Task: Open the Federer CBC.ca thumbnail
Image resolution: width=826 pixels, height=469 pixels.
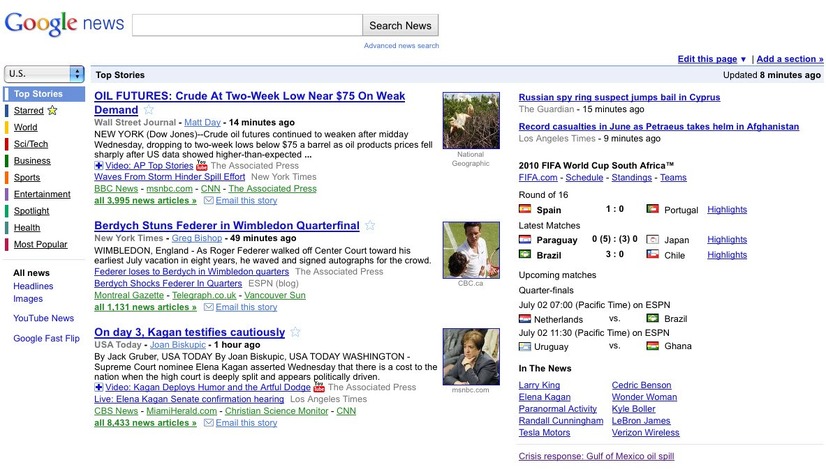Action: 471,250
